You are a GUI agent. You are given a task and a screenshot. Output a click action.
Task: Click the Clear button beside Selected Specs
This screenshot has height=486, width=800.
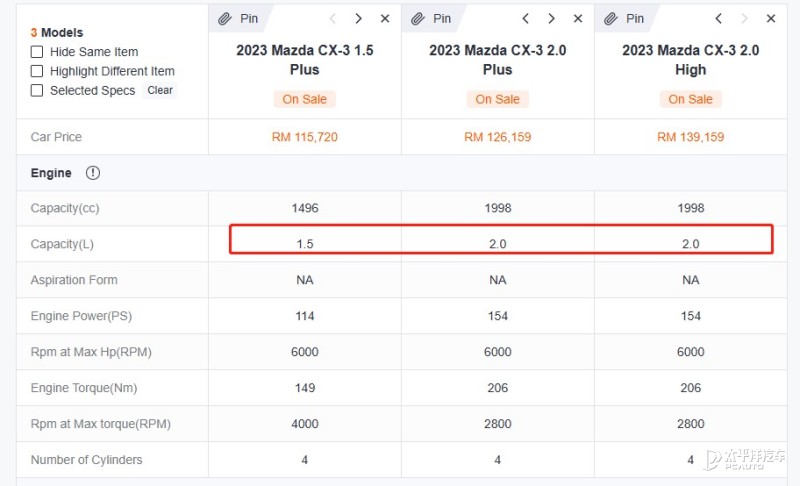[160, 90]
